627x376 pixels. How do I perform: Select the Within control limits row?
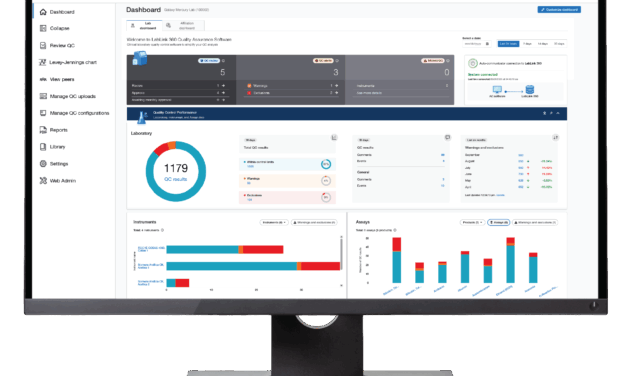click(x=288, y=164)
